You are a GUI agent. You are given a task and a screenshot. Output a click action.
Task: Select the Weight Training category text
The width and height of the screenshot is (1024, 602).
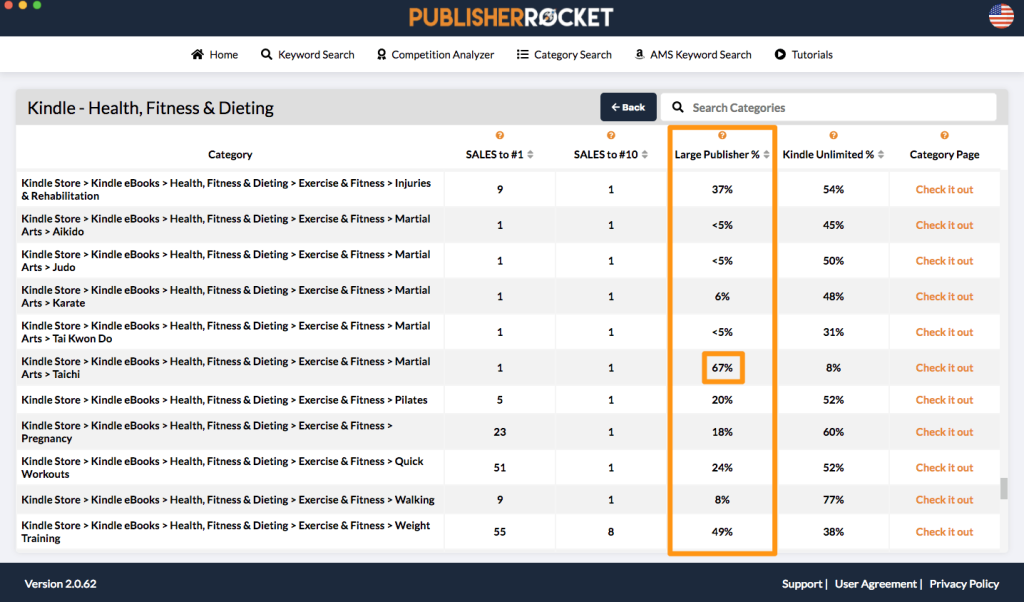[226, 531]
